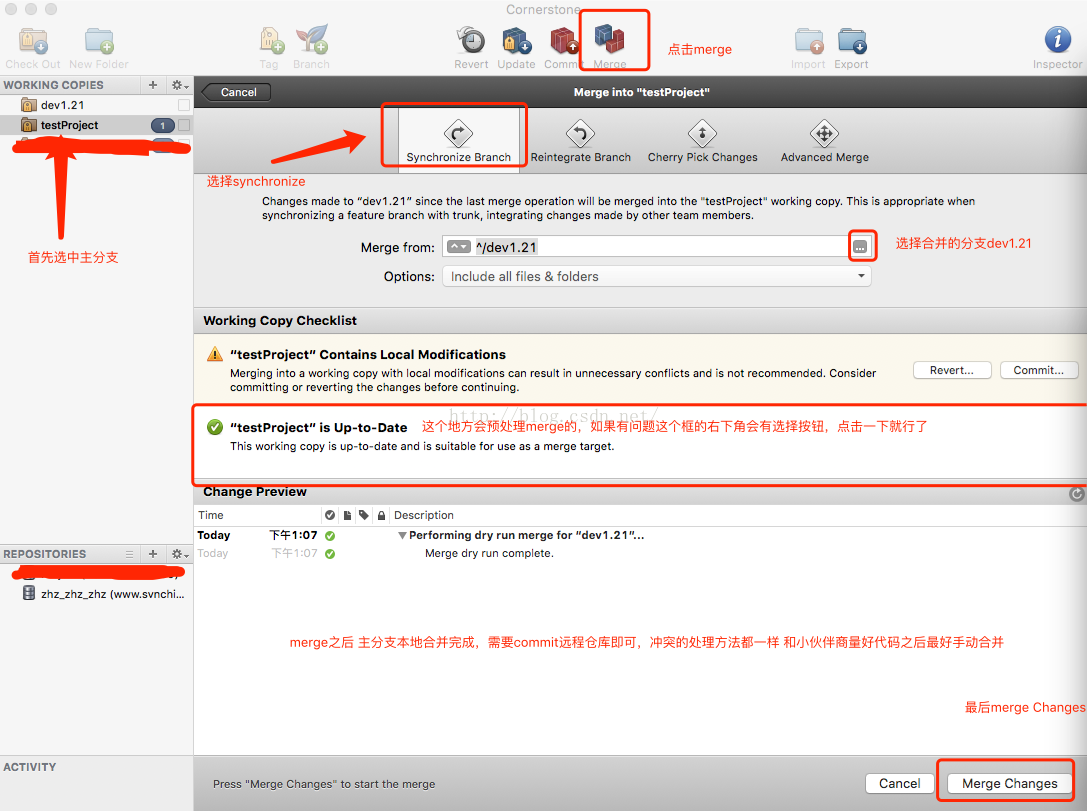Cancel merge using header Cancel button

click(237, 92)
